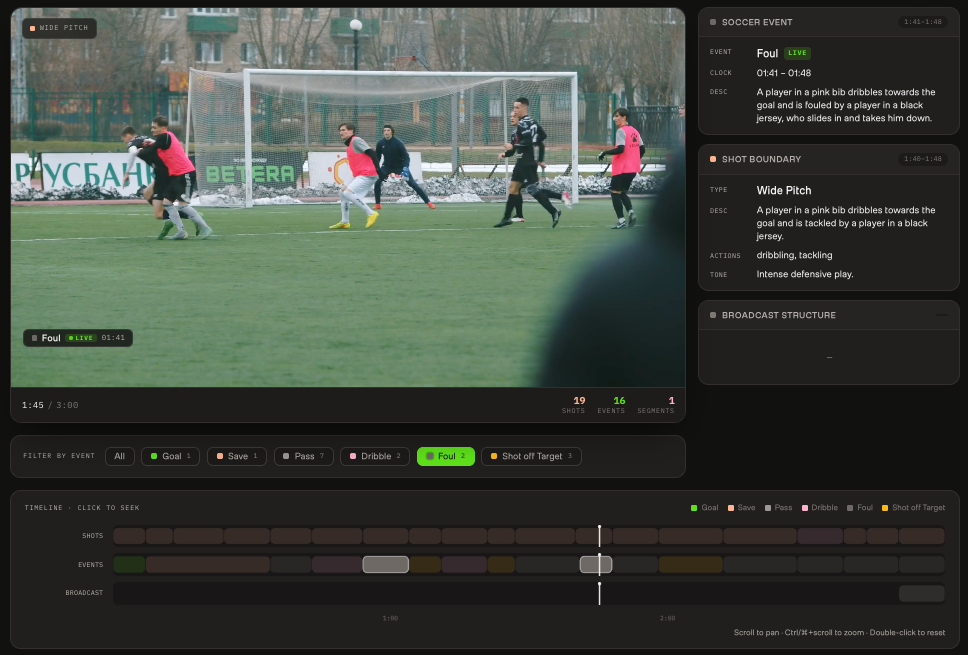Viewport: 968px width, 655px height.
Task: Click the WIDE PITCH badge on video
Action: (x=59, y=28)
